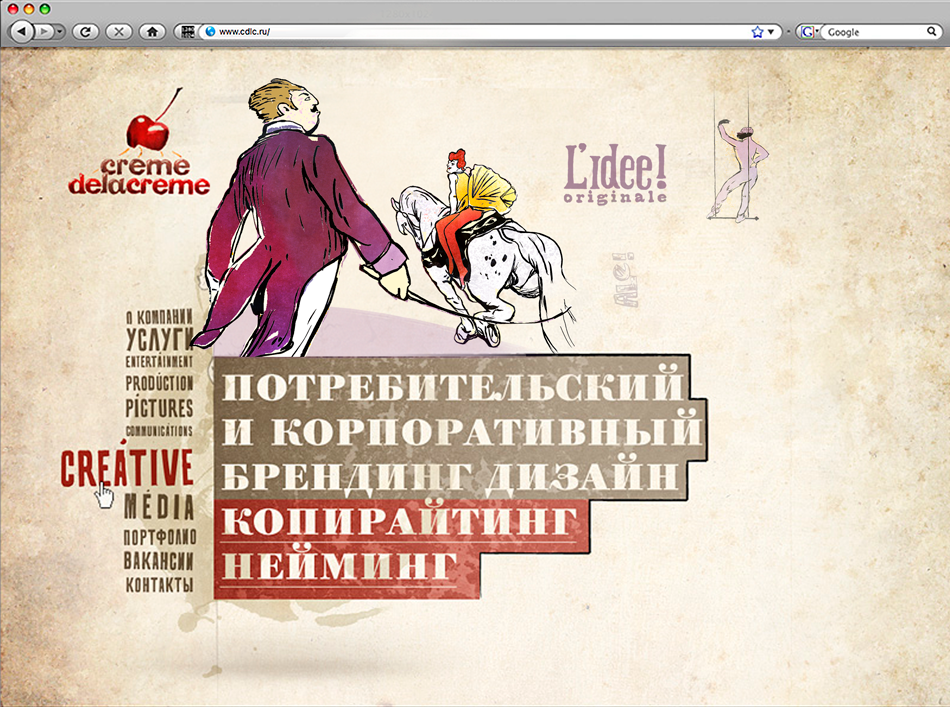Go forward with the browser forward arrow
950x707 pixels.
[44, 32]
